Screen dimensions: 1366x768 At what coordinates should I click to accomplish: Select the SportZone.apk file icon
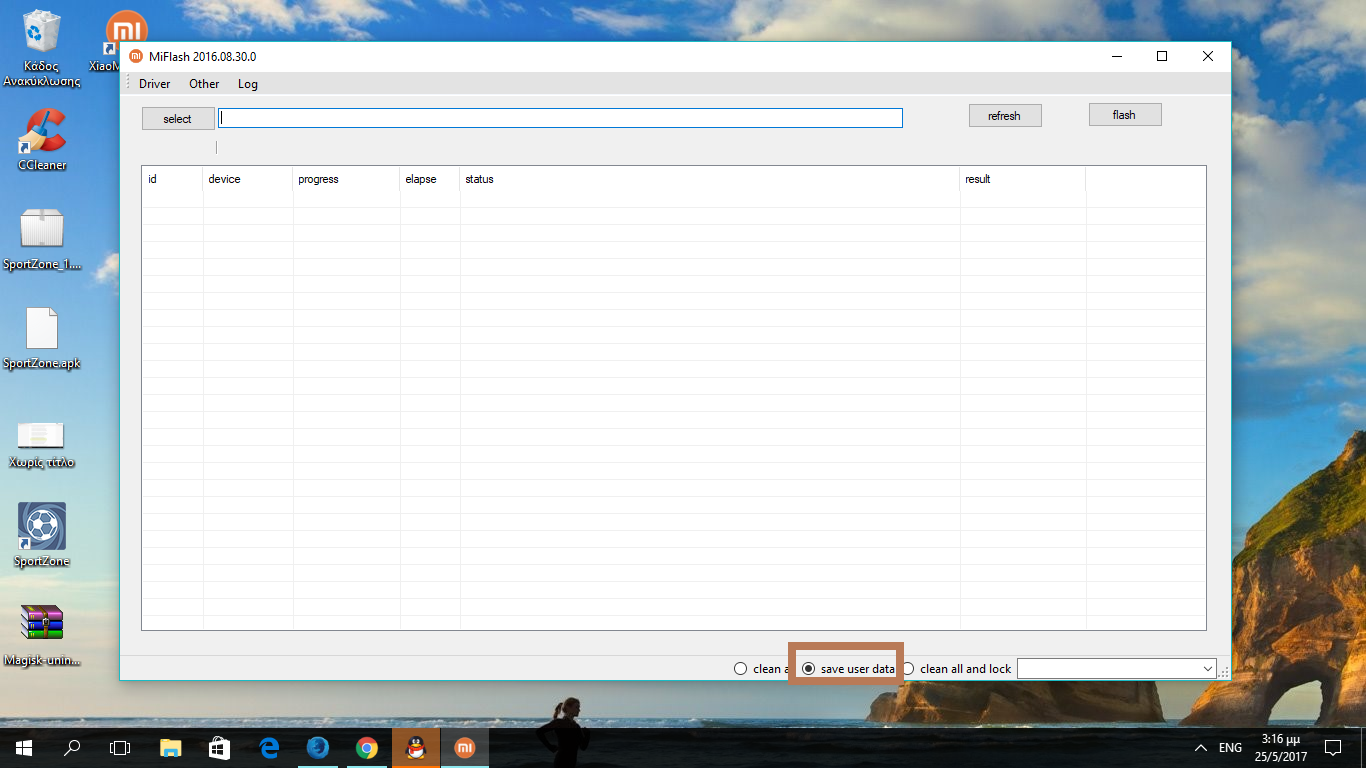42,330
